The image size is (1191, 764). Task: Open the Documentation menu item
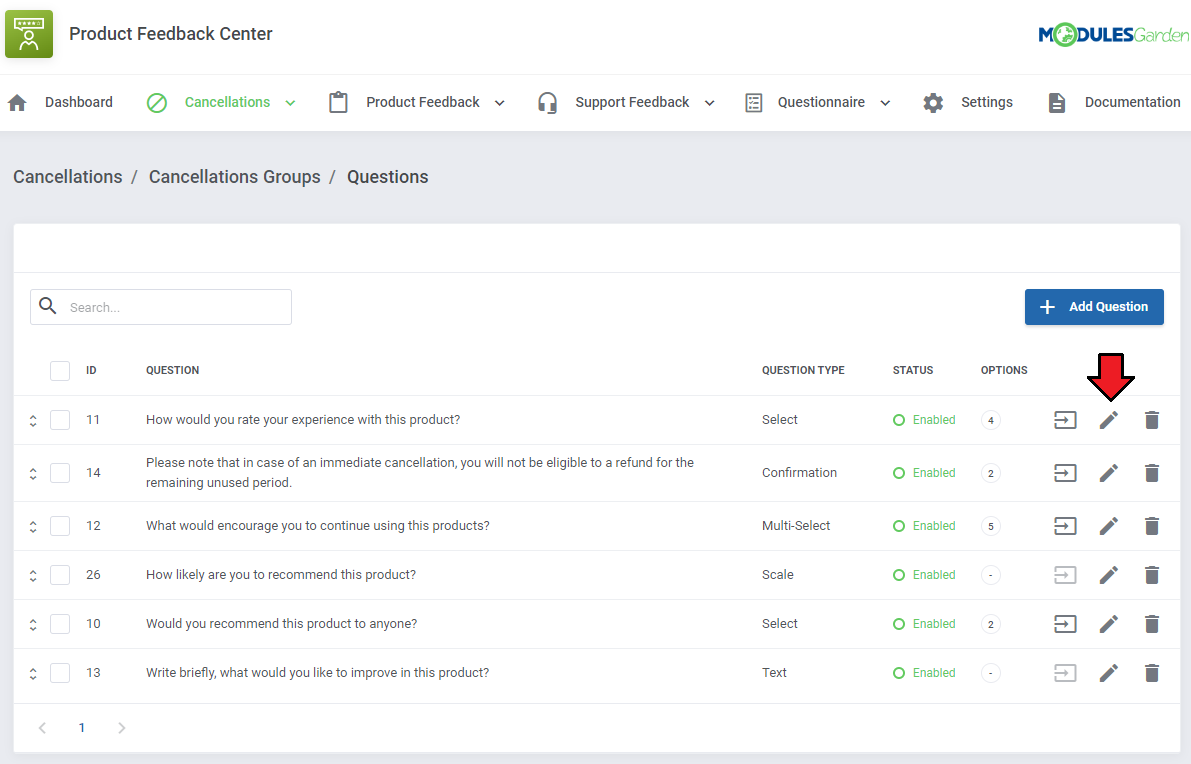click(1133, 103)
